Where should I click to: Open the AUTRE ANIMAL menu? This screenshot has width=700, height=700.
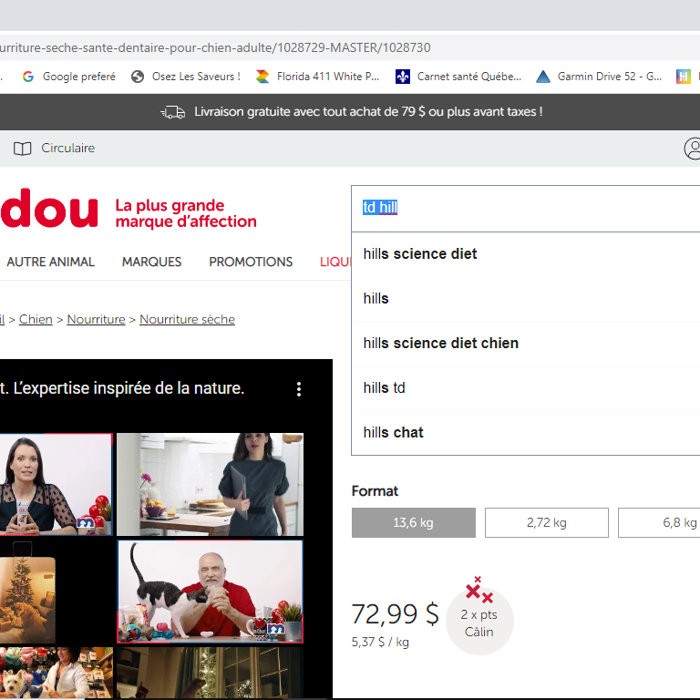pos(50,262)
